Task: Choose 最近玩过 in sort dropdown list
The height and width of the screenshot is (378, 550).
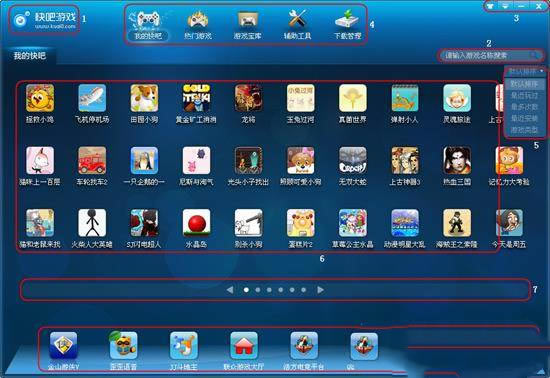Action: click(524, 95)
